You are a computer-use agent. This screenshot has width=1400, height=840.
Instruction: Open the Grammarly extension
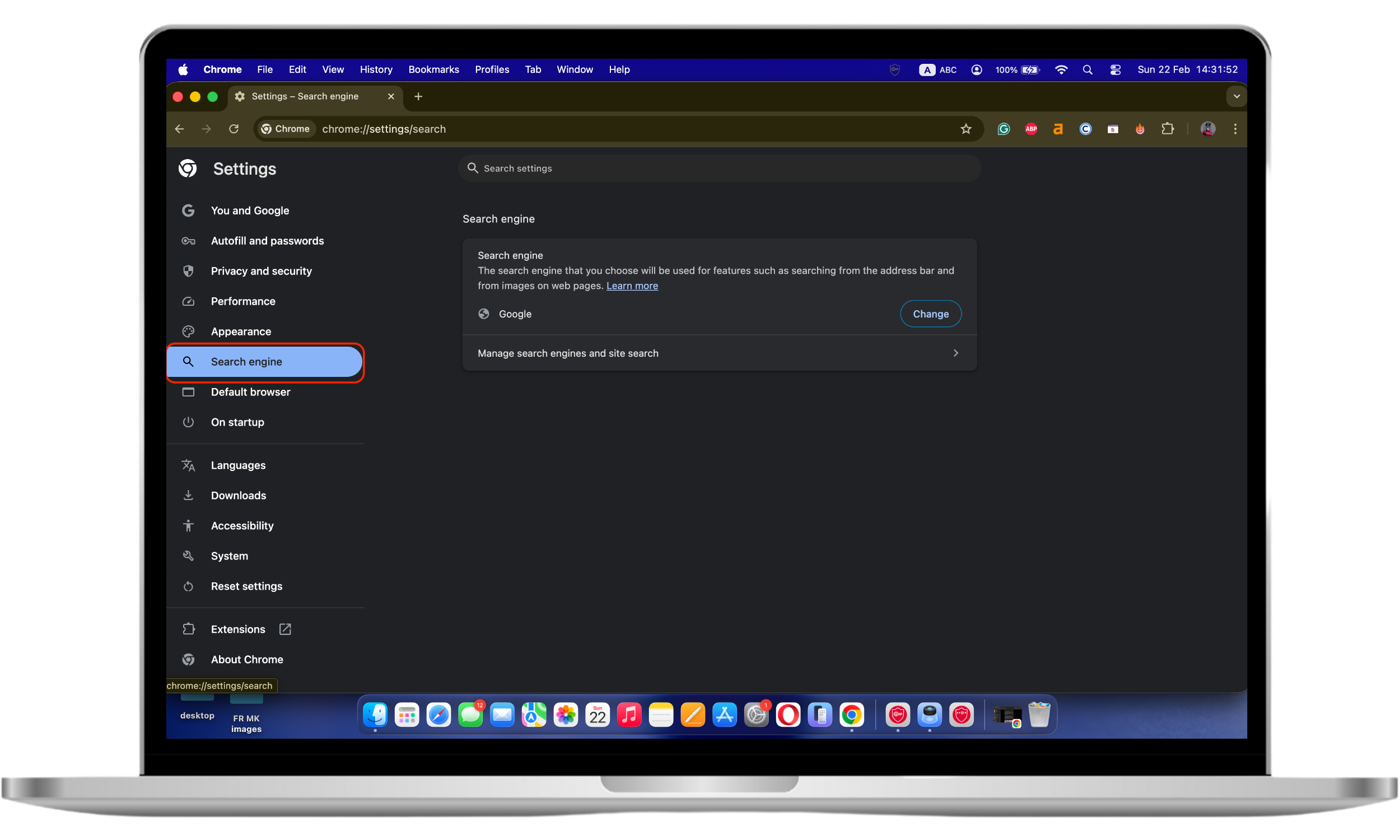1004,128
